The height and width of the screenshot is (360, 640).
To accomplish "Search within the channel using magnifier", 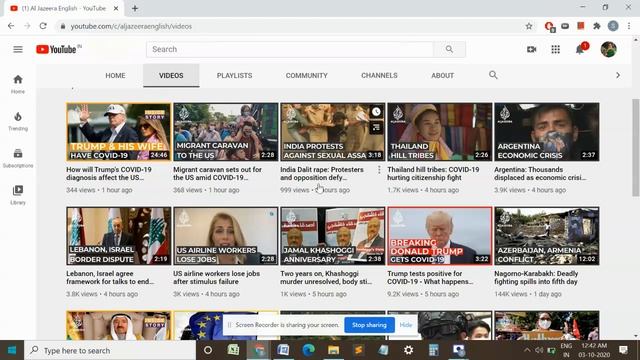I will pyautogui.click(x=493, y=75).
